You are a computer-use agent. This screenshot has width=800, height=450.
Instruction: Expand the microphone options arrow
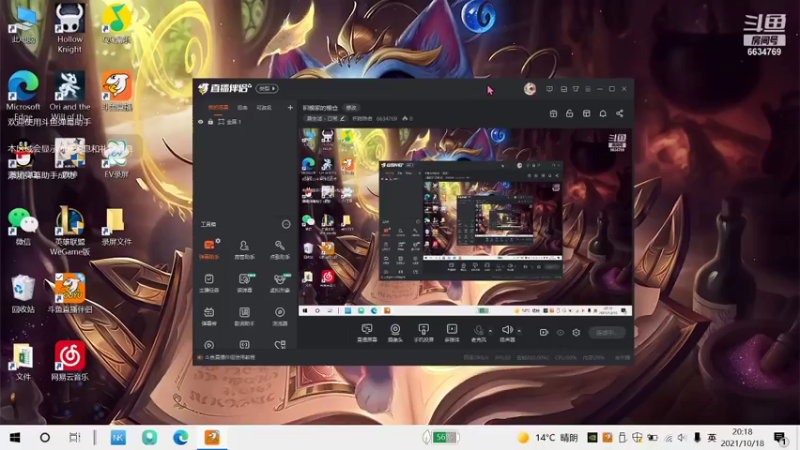pos(490,331)
